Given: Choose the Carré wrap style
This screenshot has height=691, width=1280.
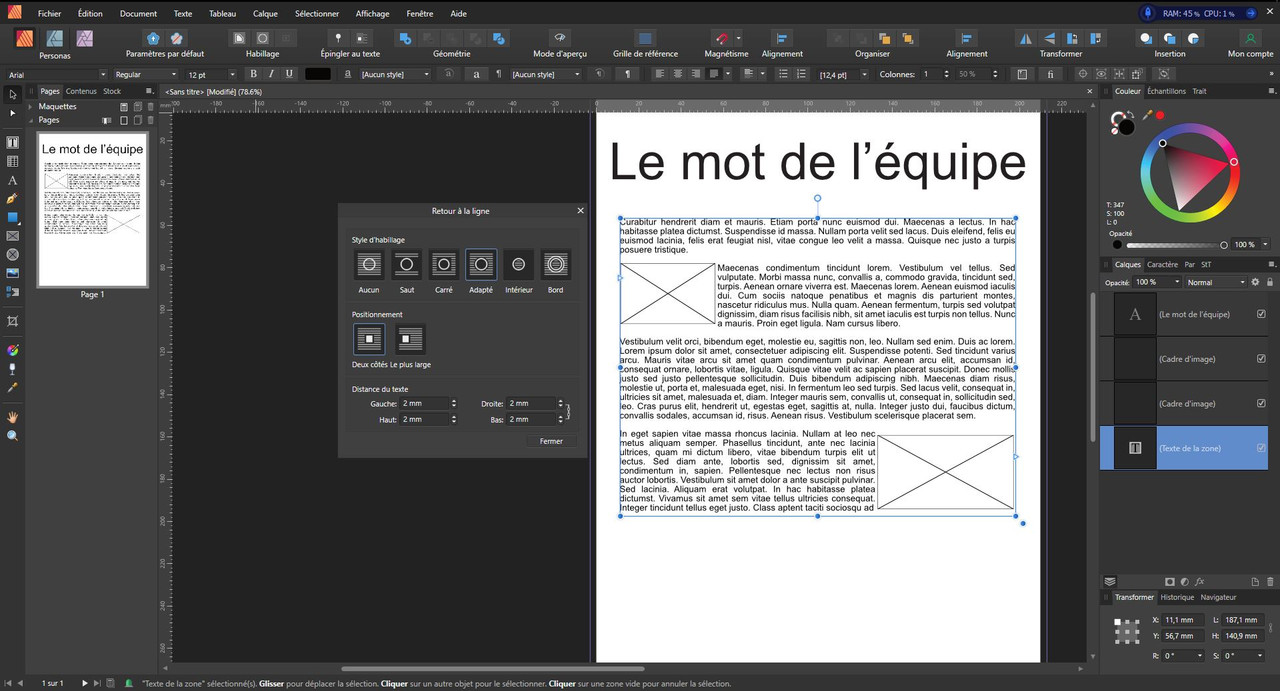Looking at the screenshot, I should click(444, 264).
